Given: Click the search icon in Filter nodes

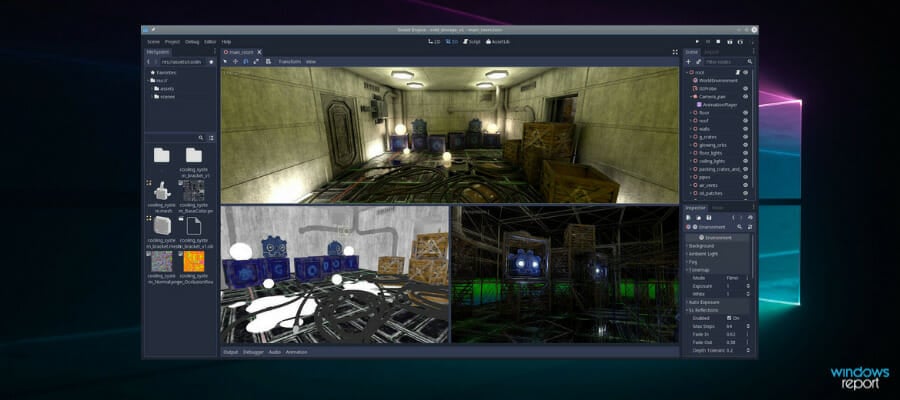Looking at the screenshot, I should (750, 61).
